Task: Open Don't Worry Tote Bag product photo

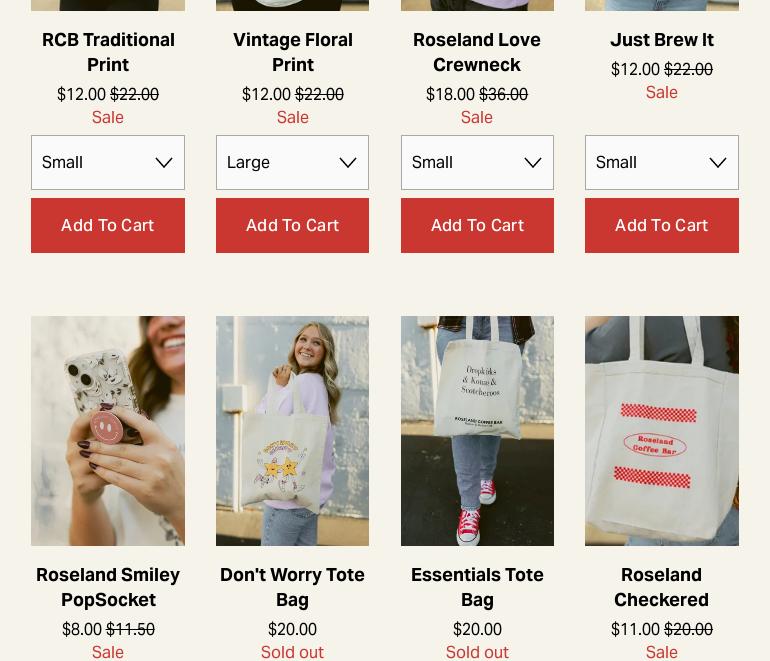Action: [x=292, y=431]
